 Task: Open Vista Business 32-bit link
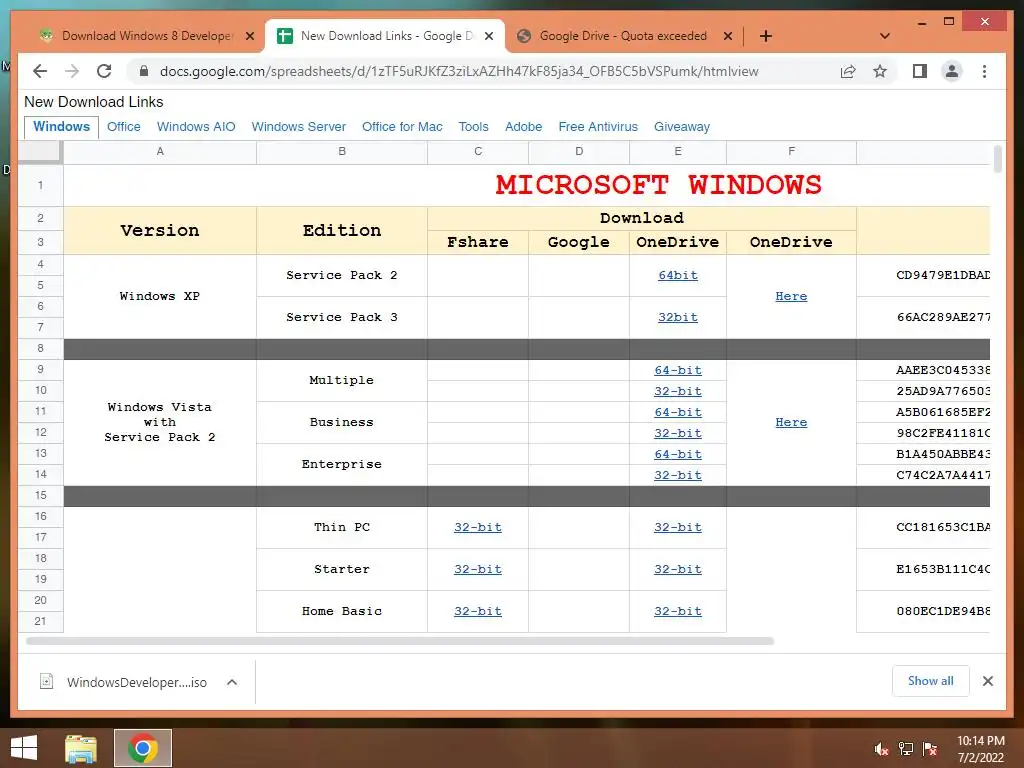click(678, 432)
